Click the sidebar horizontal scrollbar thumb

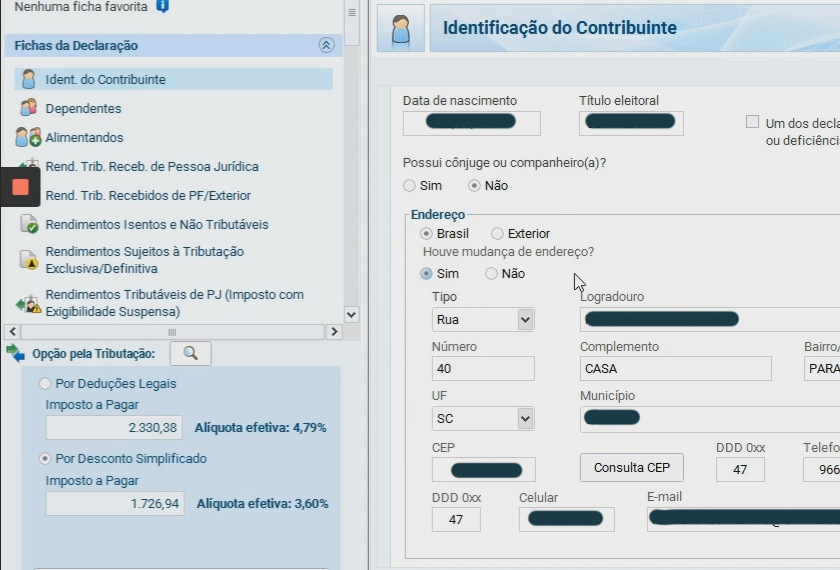171,332
